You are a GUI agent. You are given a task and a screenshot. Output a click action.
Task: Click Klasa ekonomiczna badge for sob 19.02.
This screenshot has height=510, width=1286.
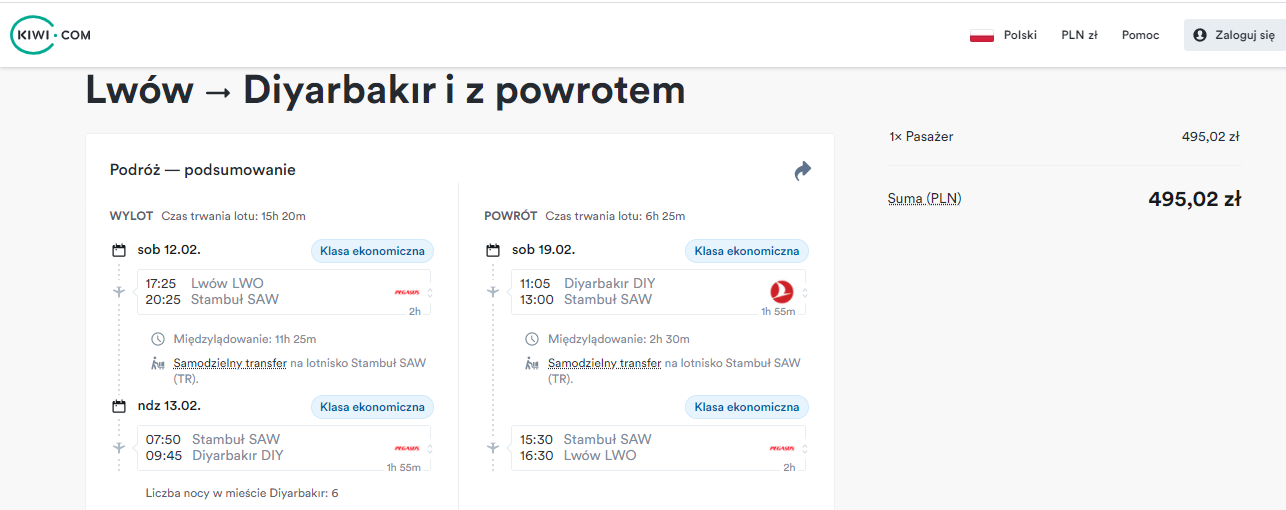pos(747,251)
